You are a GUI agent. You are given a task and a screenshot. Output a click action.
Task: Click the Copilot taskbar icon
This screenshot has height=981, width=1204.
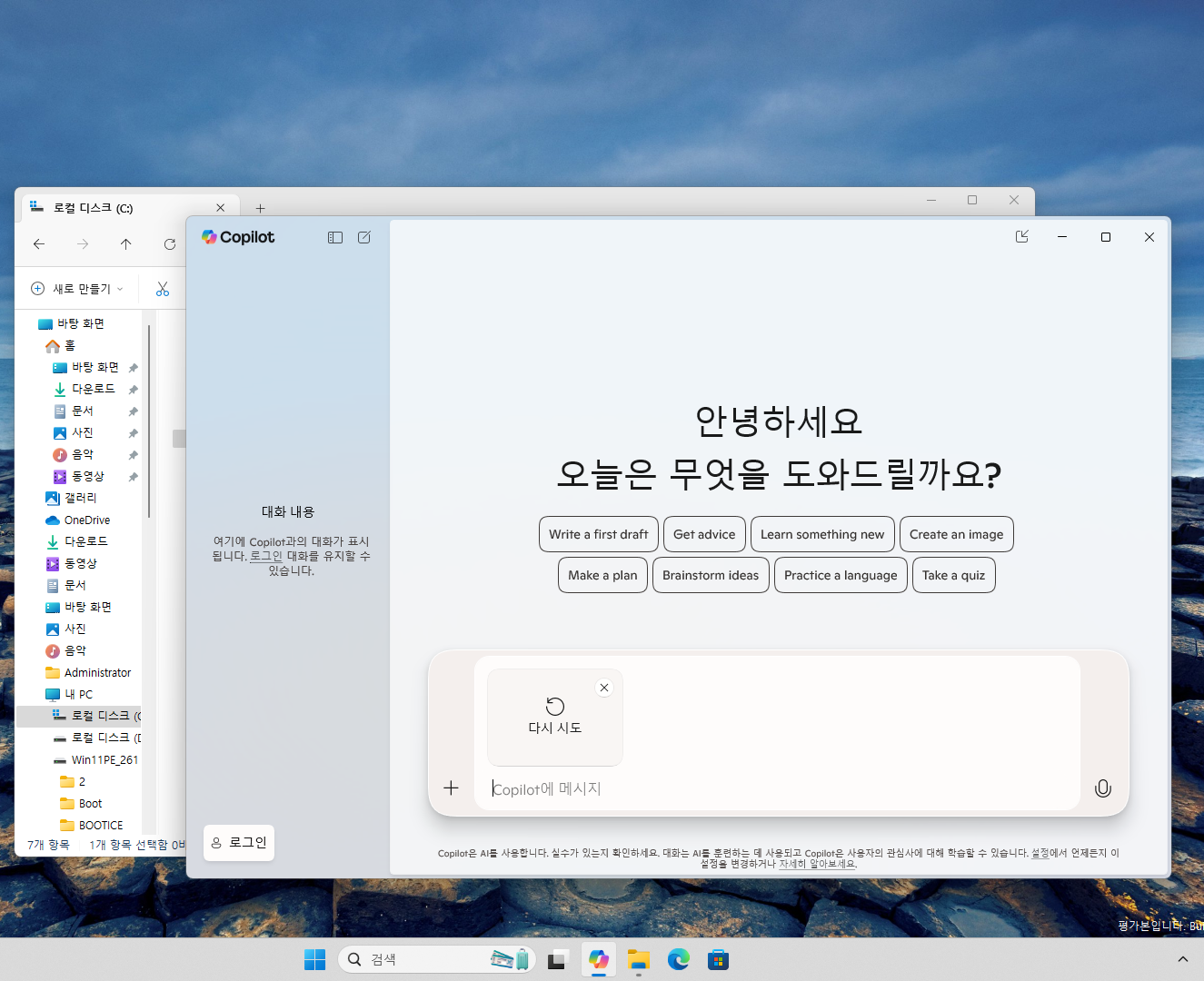(x=599, y=959)
